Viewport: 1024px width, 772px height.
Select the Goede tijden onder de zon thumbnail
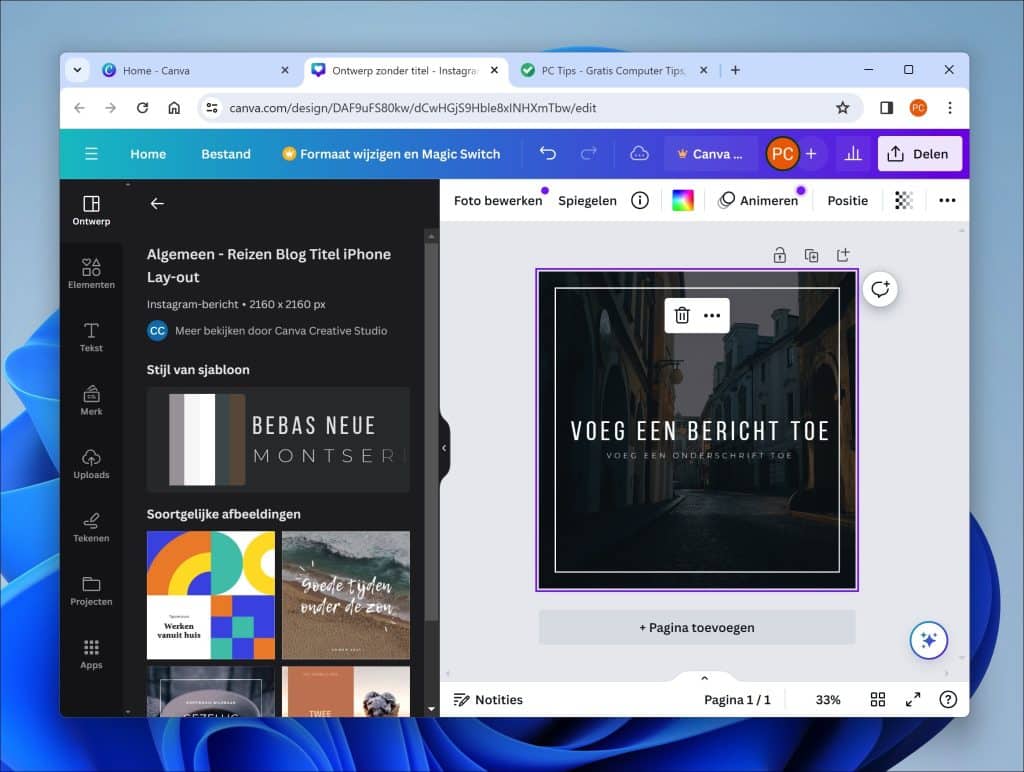[x=346, y=595]
